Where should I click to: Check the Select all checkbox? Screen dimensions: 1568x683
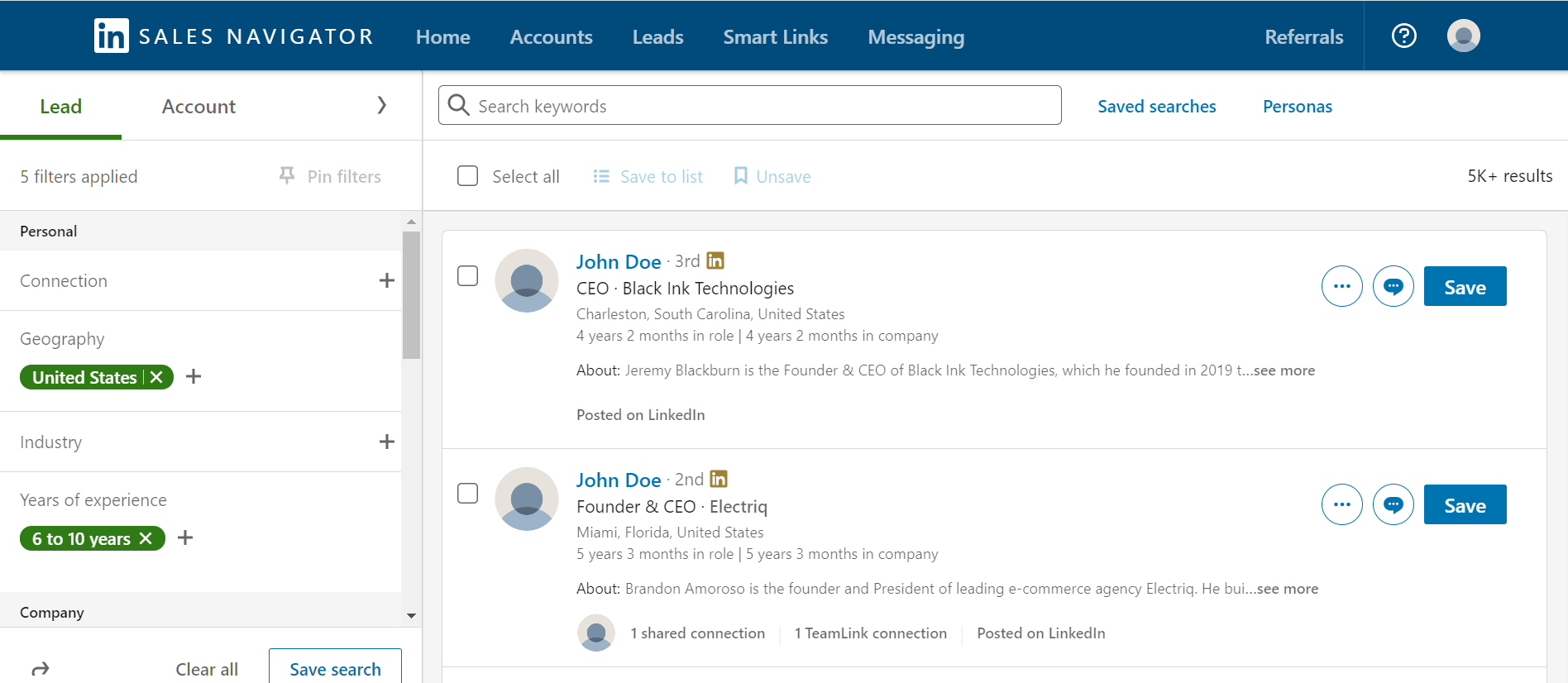pyautogui.click(x=468, y=176)
